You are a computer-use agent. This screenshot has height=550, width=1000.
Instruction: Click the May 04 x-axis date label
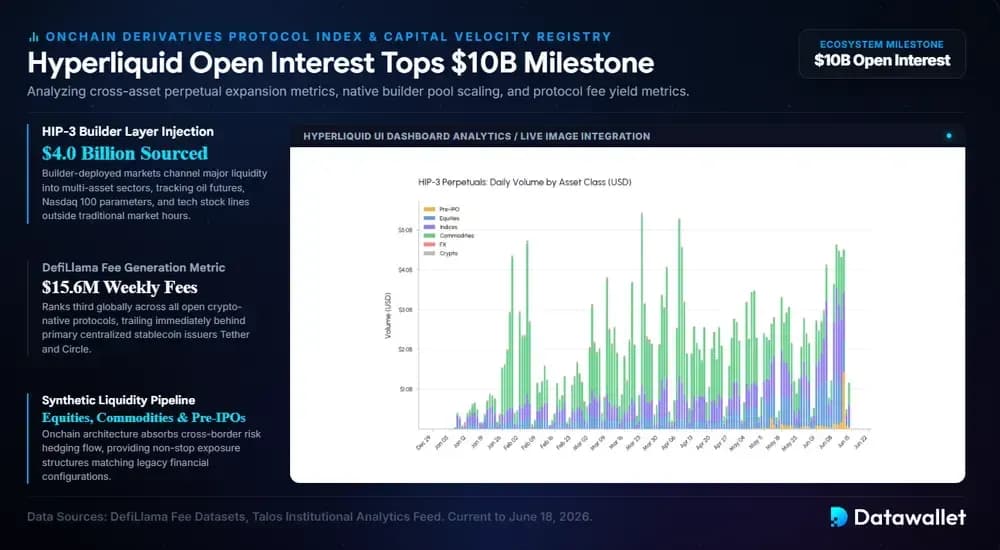point(737,442)
